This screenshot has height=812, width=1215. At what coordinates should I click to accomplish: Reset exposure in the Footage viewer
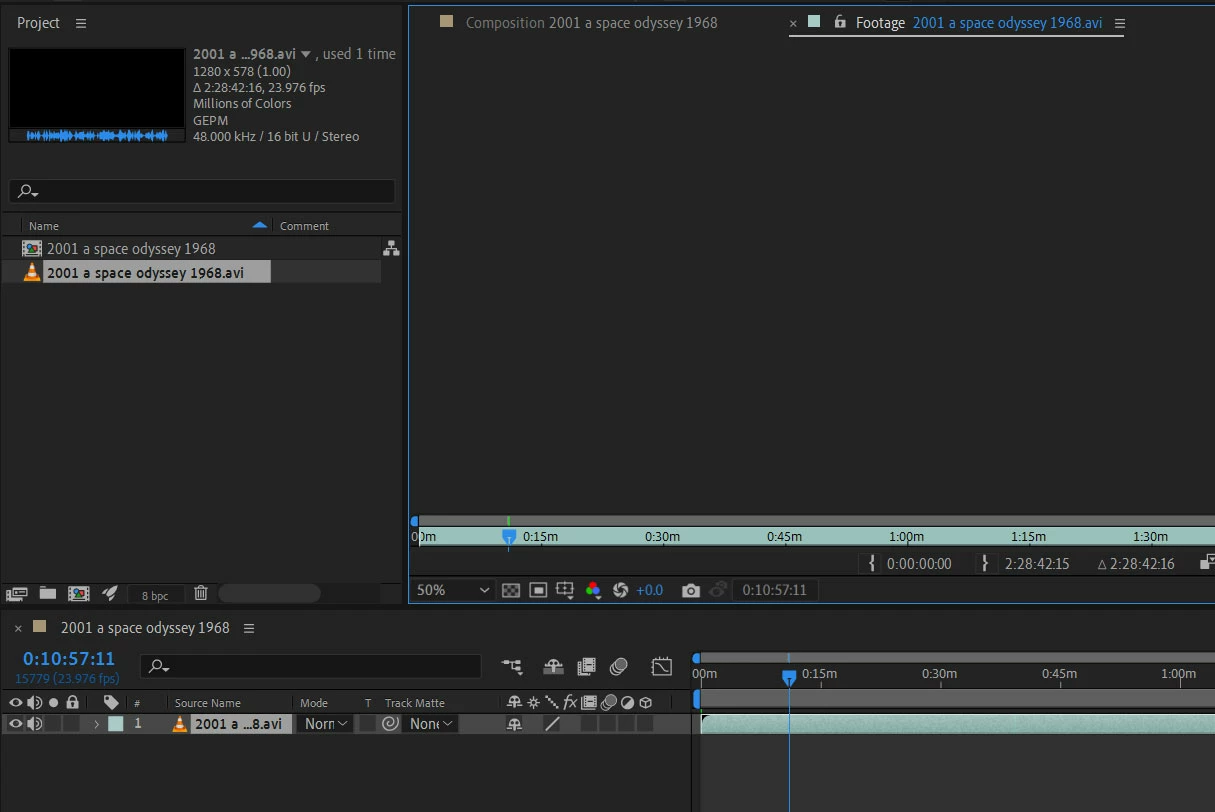[620, 590]
